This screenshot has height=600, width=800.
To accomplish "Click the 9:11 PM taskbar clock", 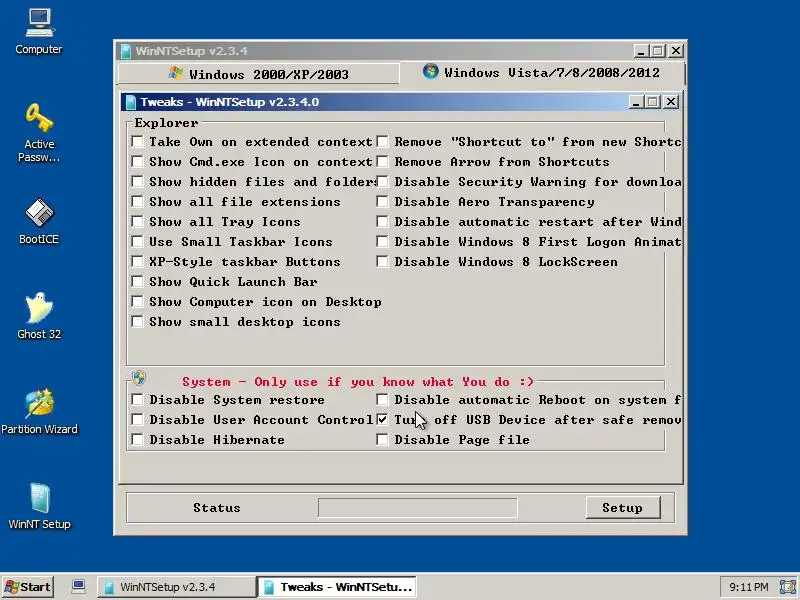I will coord(748,587).
